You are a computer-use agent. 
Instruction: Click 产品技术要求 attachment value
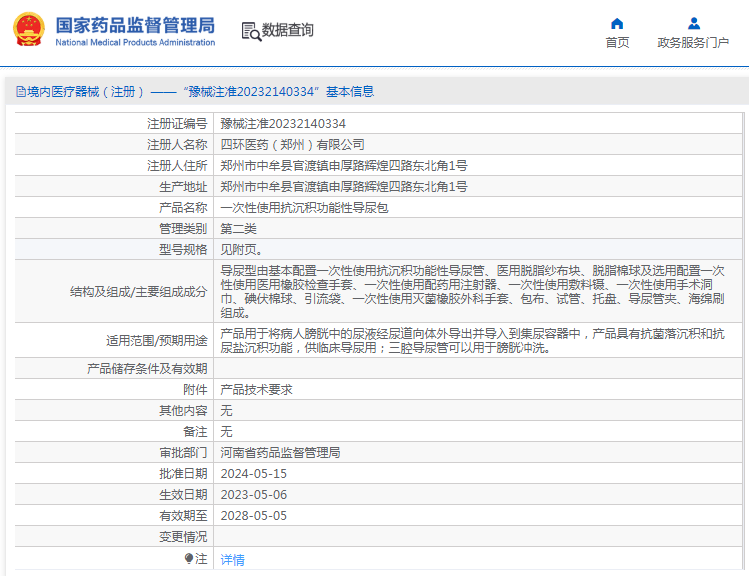[x=257, y=390]
